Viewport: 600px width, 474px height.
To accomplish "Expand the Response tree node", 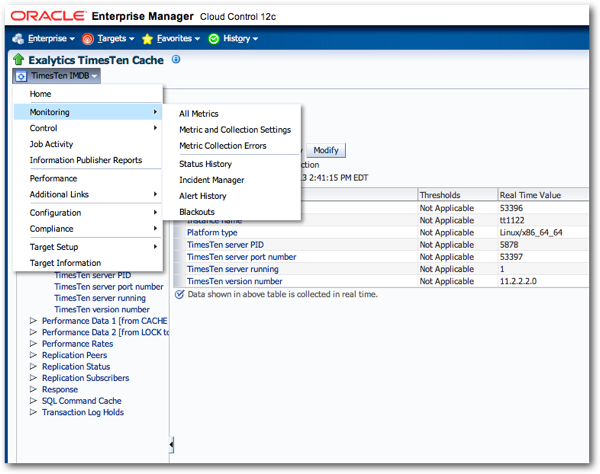I will click(x=34, y=389).
